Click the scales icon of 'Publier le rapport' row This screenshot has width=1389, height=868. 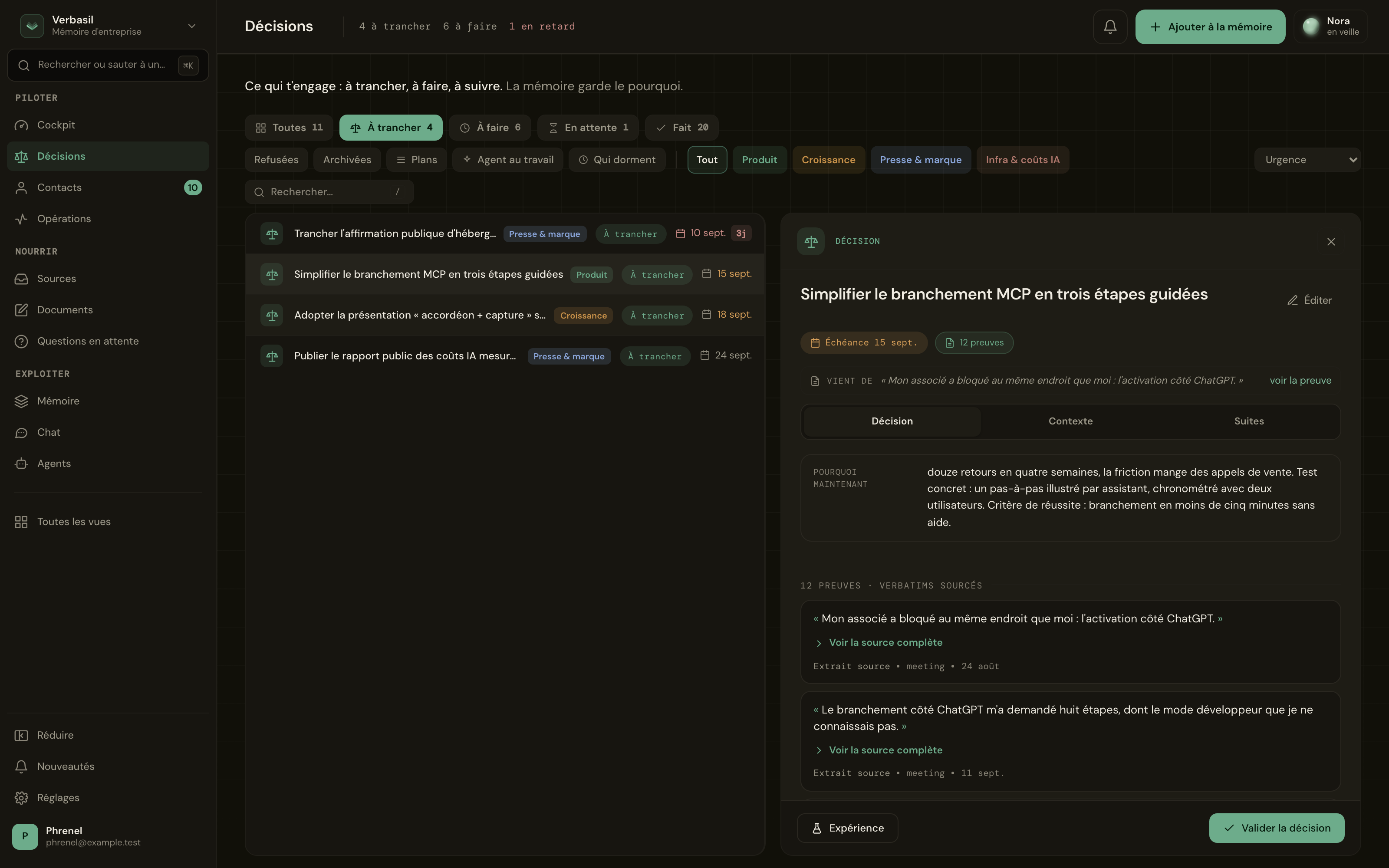271,356
